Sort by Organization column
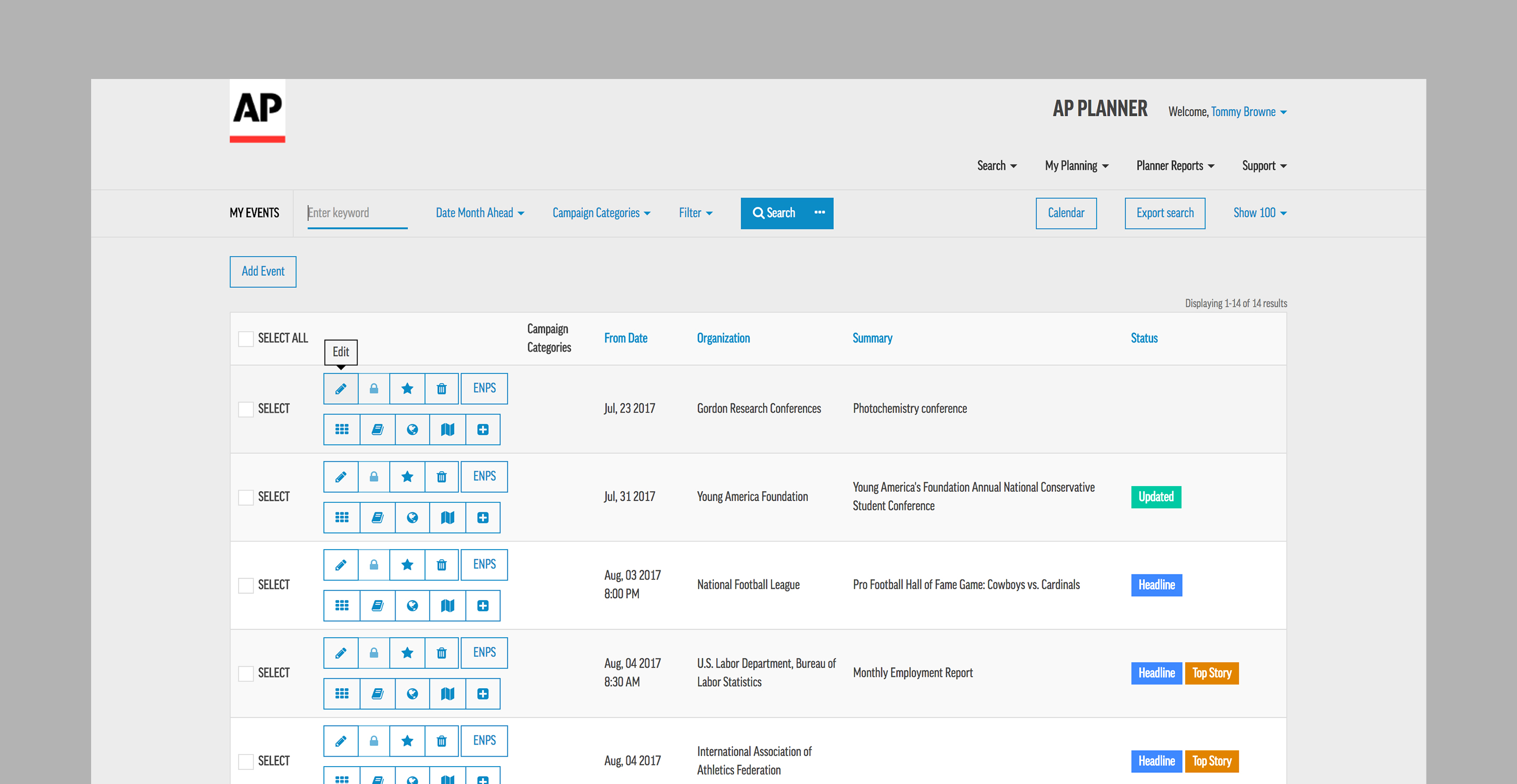The width and height of the screenshot is (1517, 784). pyautogui.click(x=723, y=339)
